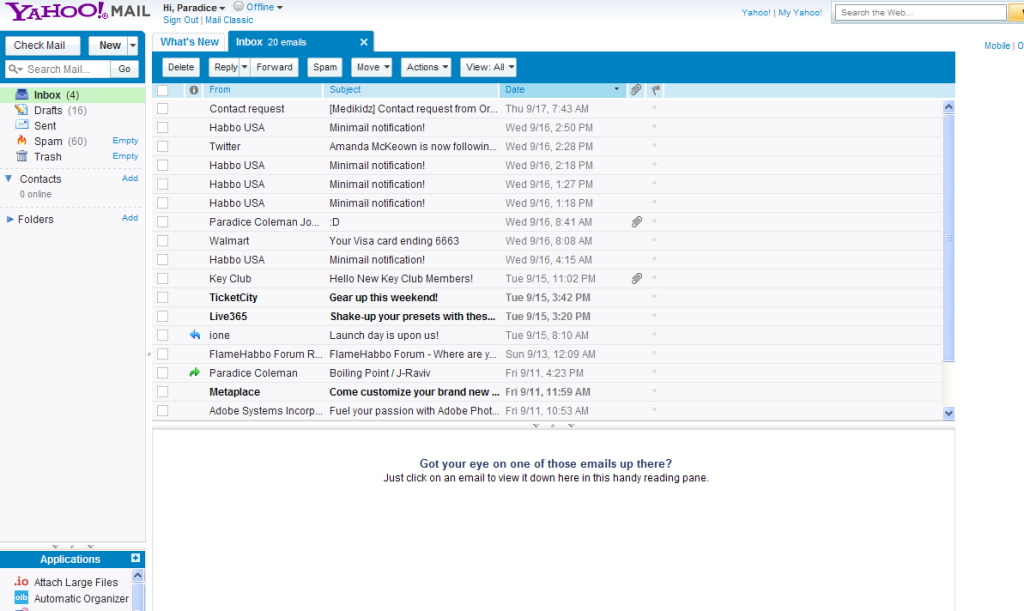Select the Twitter email checkbox

[x=163, y=147]
